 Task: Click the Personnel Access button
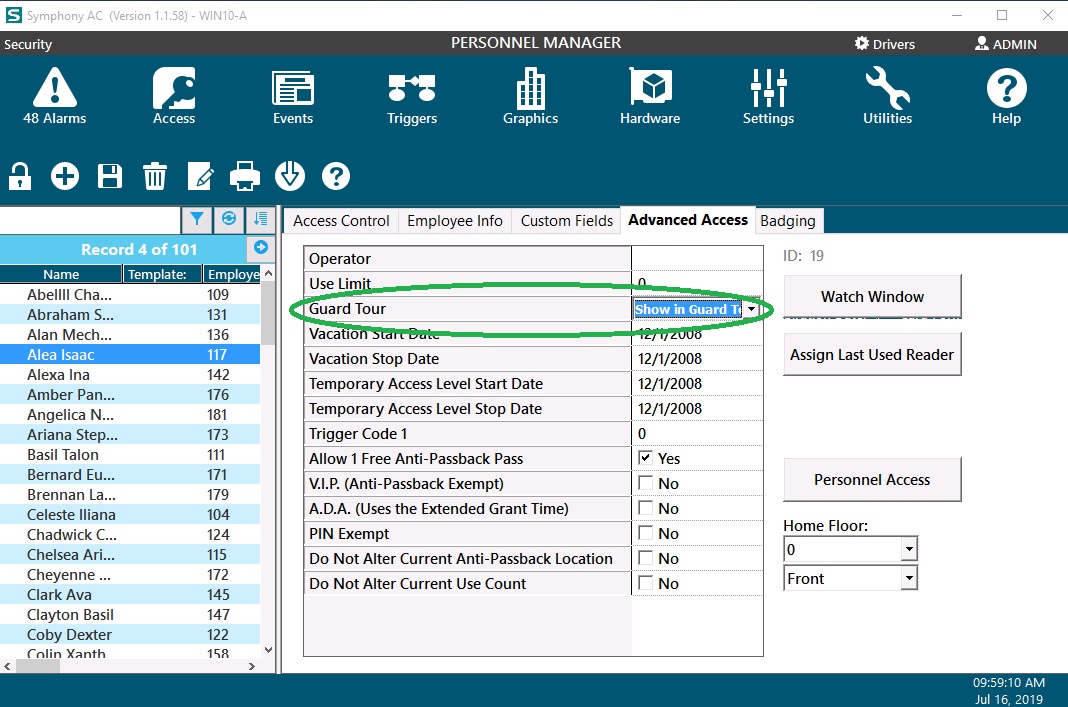coord(873,480)
